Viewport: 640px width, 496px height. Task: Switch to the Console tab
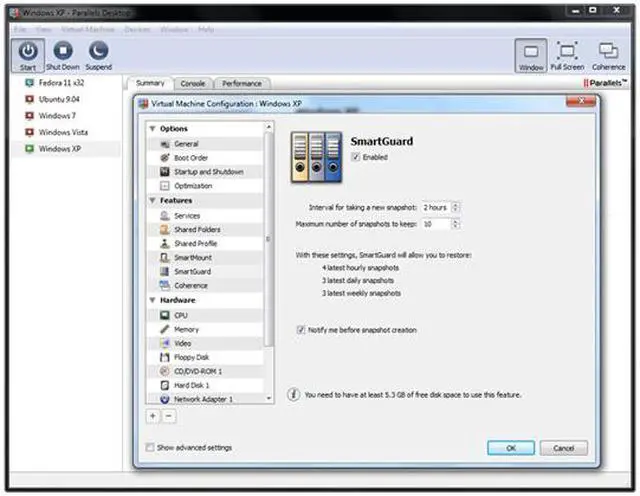click(x=193, y=84)
